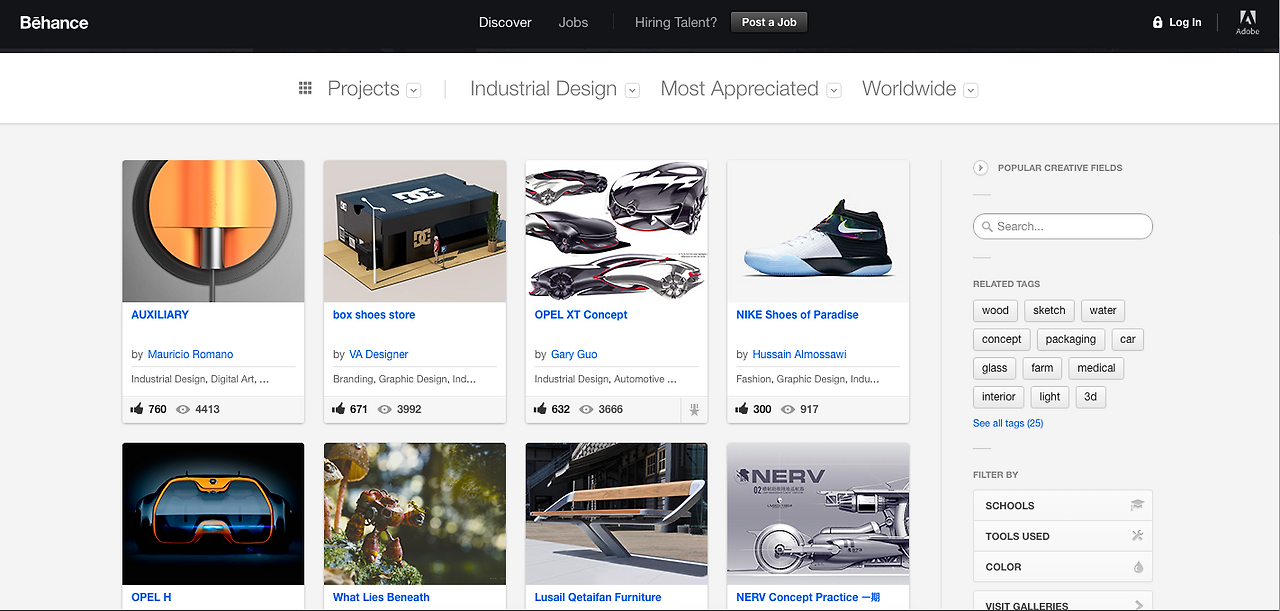
Task: Click the Popular Creative Fields arrow icon
Action: (980, 168)
